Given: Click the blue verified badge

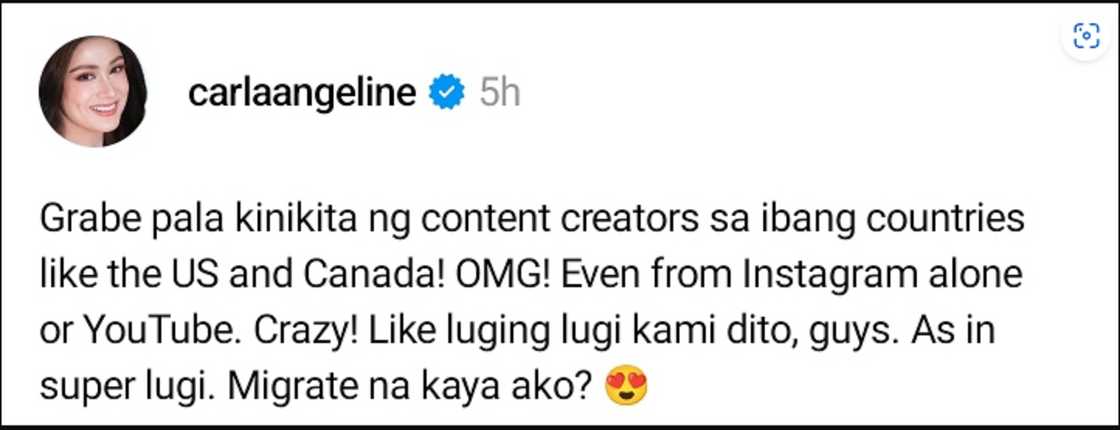Looking at the screenshot, I should point(446,93).
